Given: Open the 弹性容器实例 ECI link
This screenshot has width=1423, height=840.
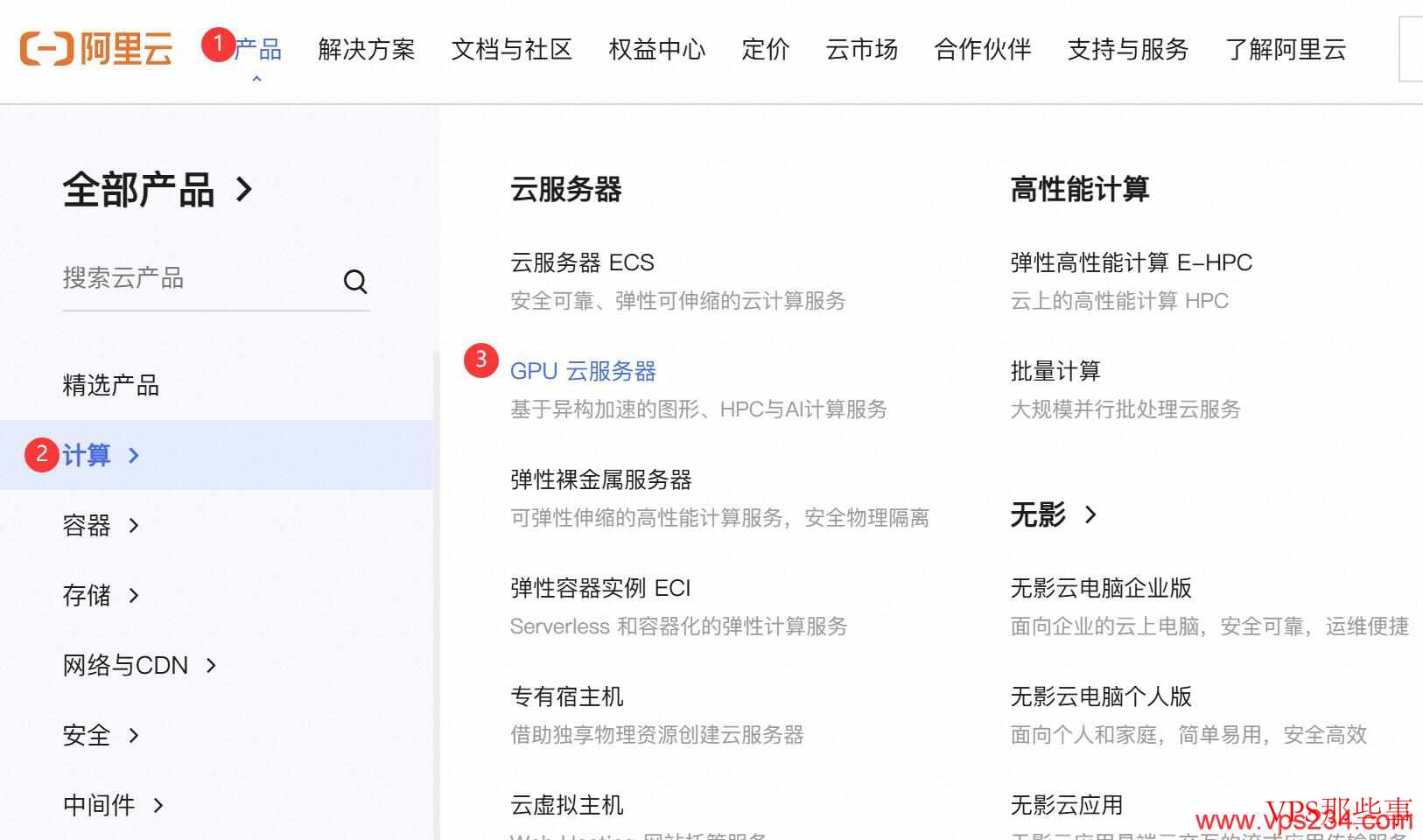Looking at the screenshot, I should tap(600, 588).
